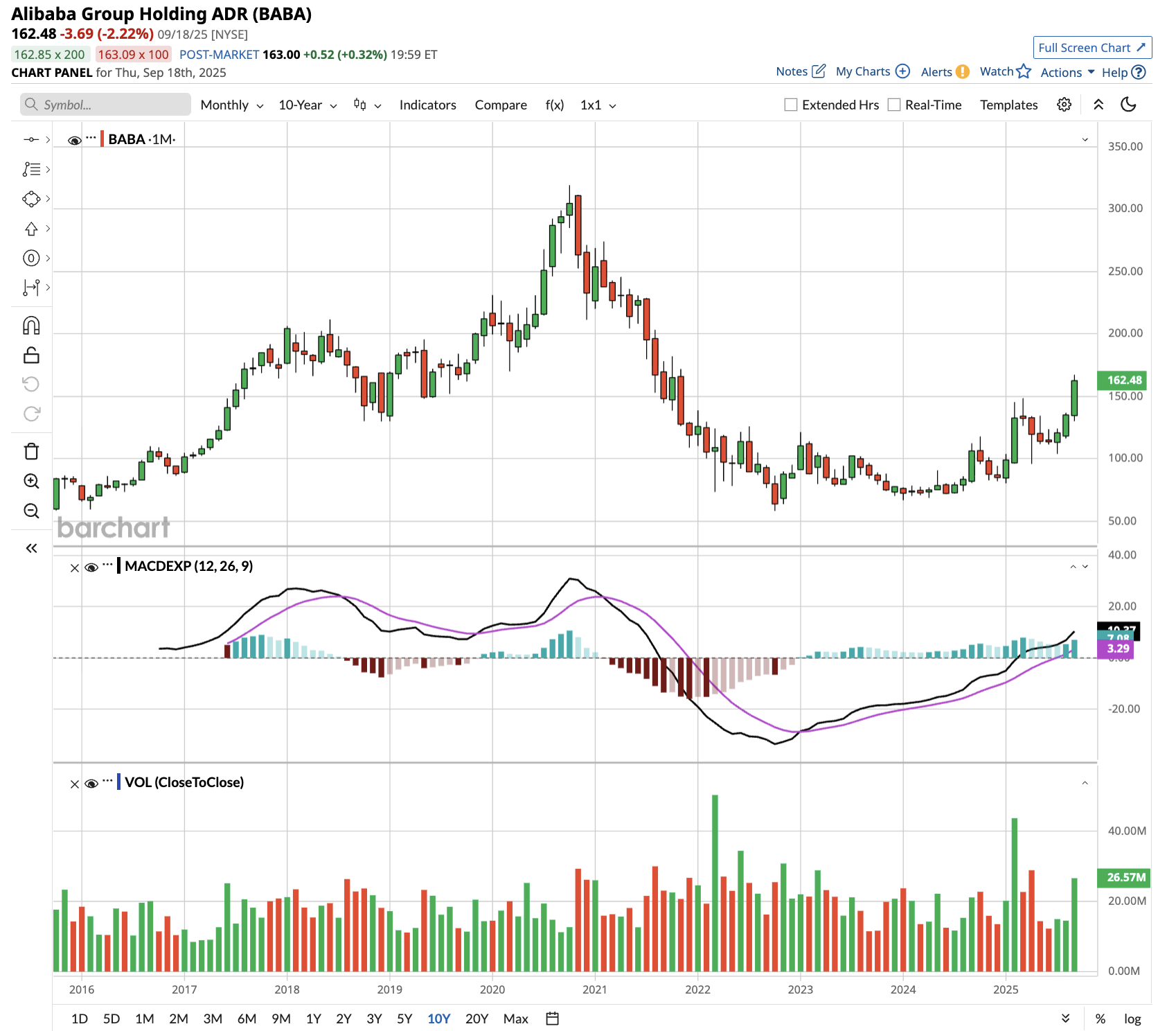Open the Monthly frequency dropdown
This screenshot has width=1176, height=1031.
point(232,105)
